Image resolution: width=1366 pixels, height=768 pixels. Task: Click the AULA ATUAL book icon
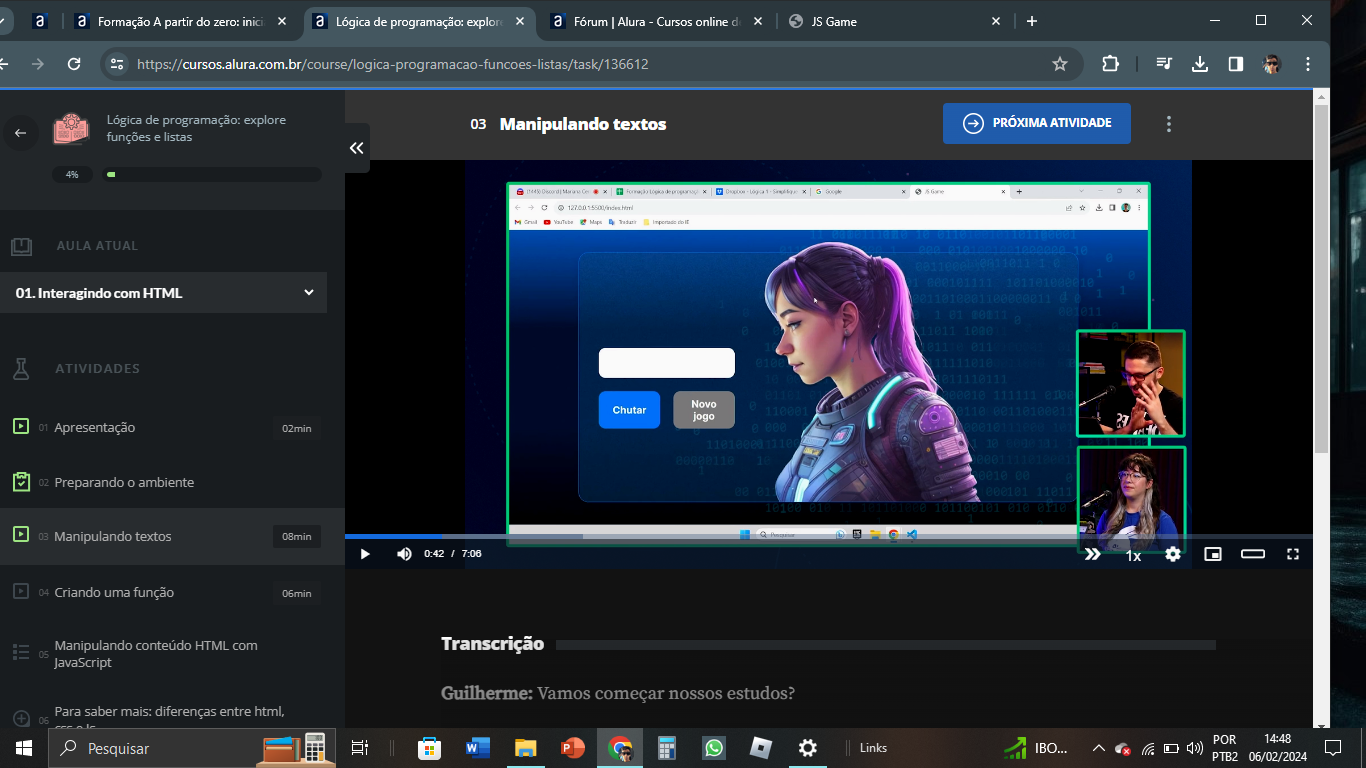pos(21,246)
